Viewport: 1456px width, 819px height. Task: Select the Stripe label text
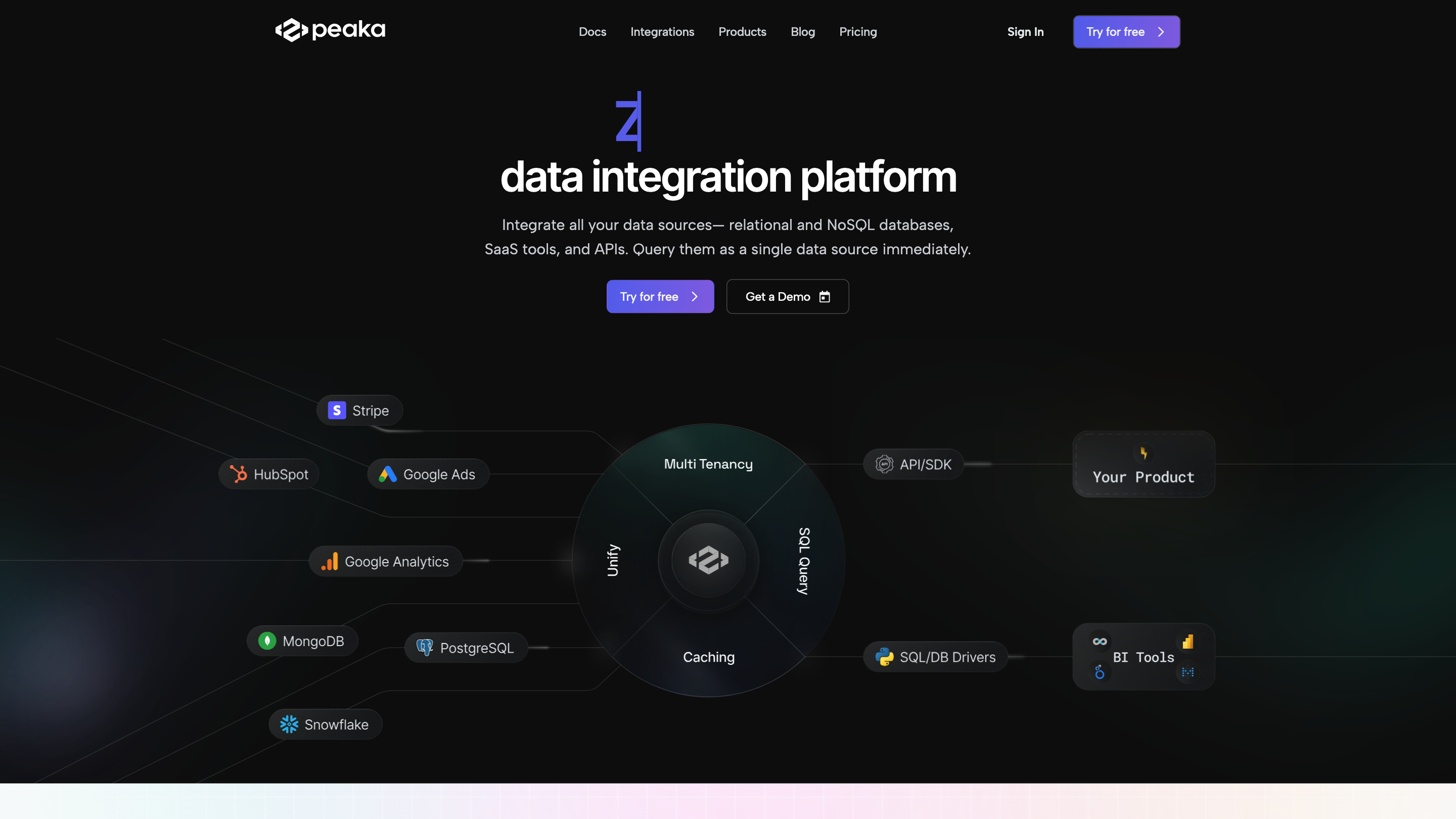(x=370, y=411)
